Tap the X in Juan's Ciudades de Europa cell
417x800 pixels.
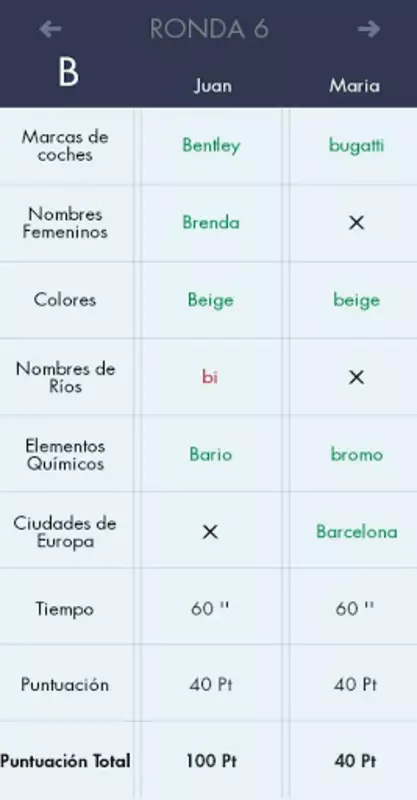point(210,532)
